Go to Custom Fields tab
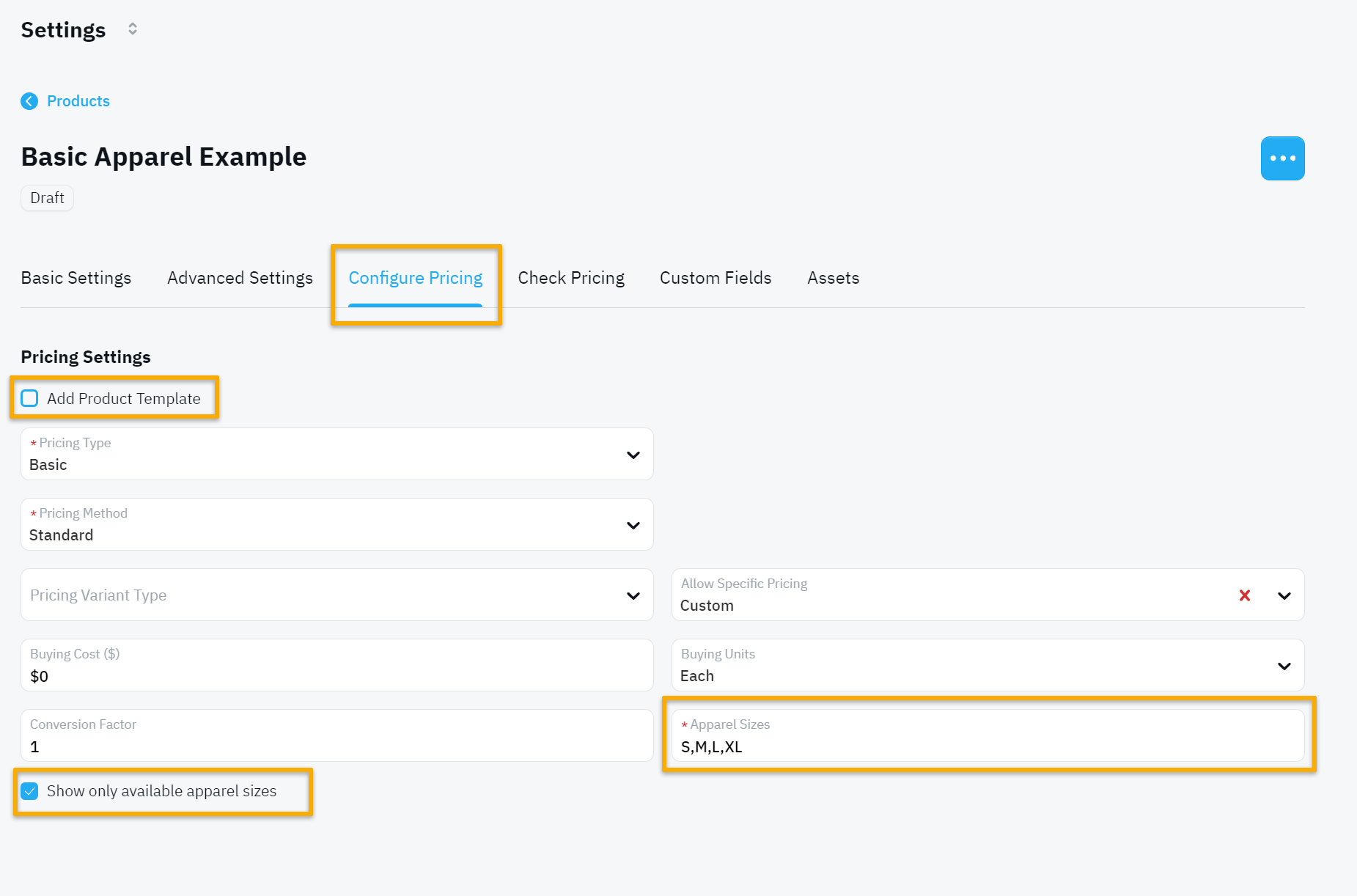The image size is (1357, 896). 716,278
